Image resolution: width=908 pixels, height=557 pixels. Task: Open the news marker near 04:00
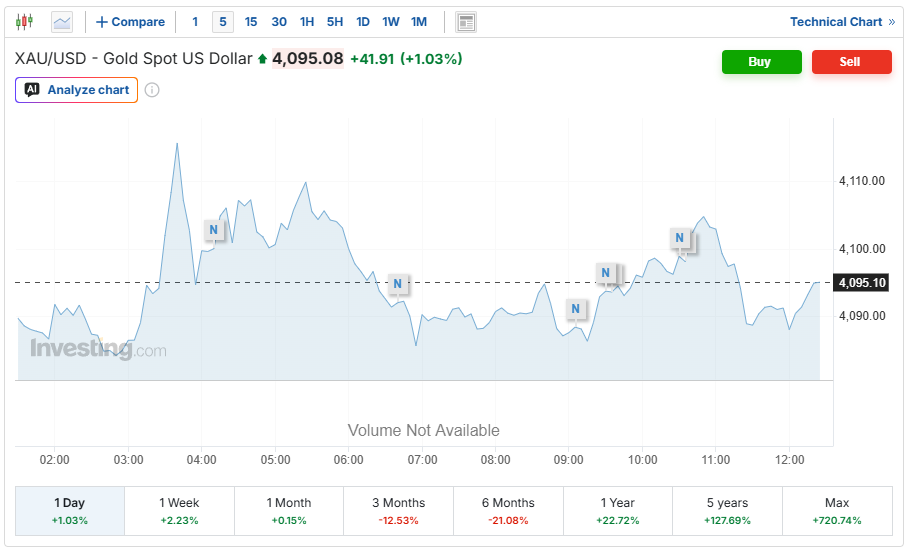click(x=213, y=229)
